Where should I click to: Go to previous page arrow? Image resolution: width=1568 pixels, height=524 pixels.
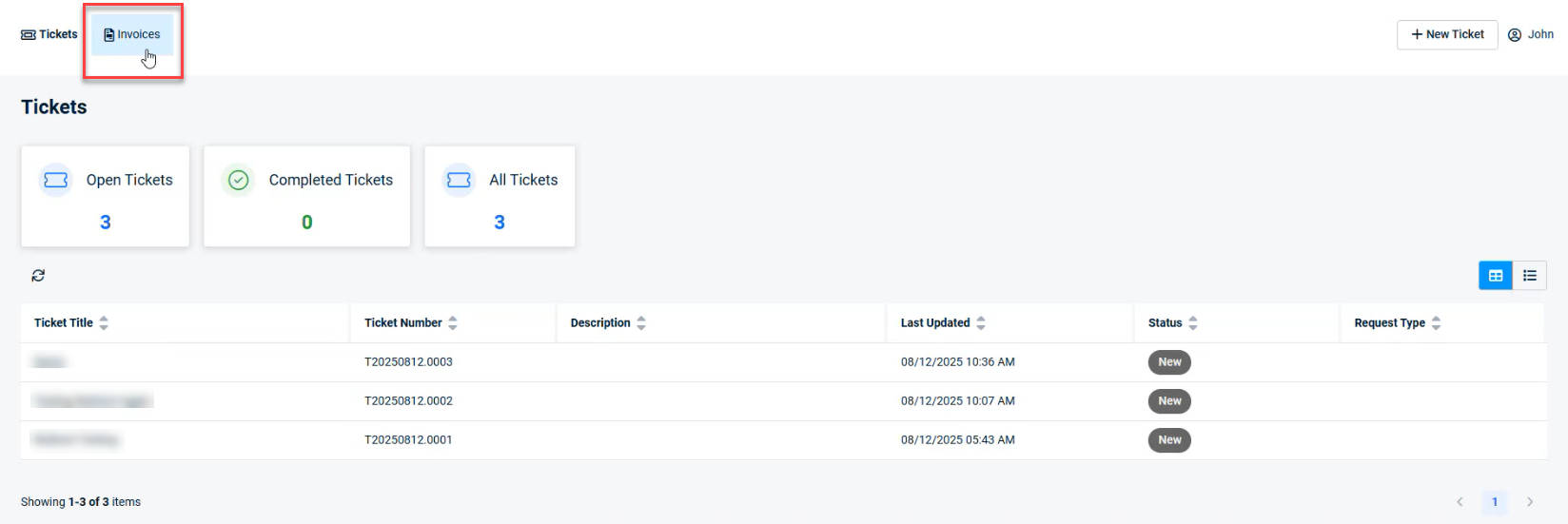1460,502
